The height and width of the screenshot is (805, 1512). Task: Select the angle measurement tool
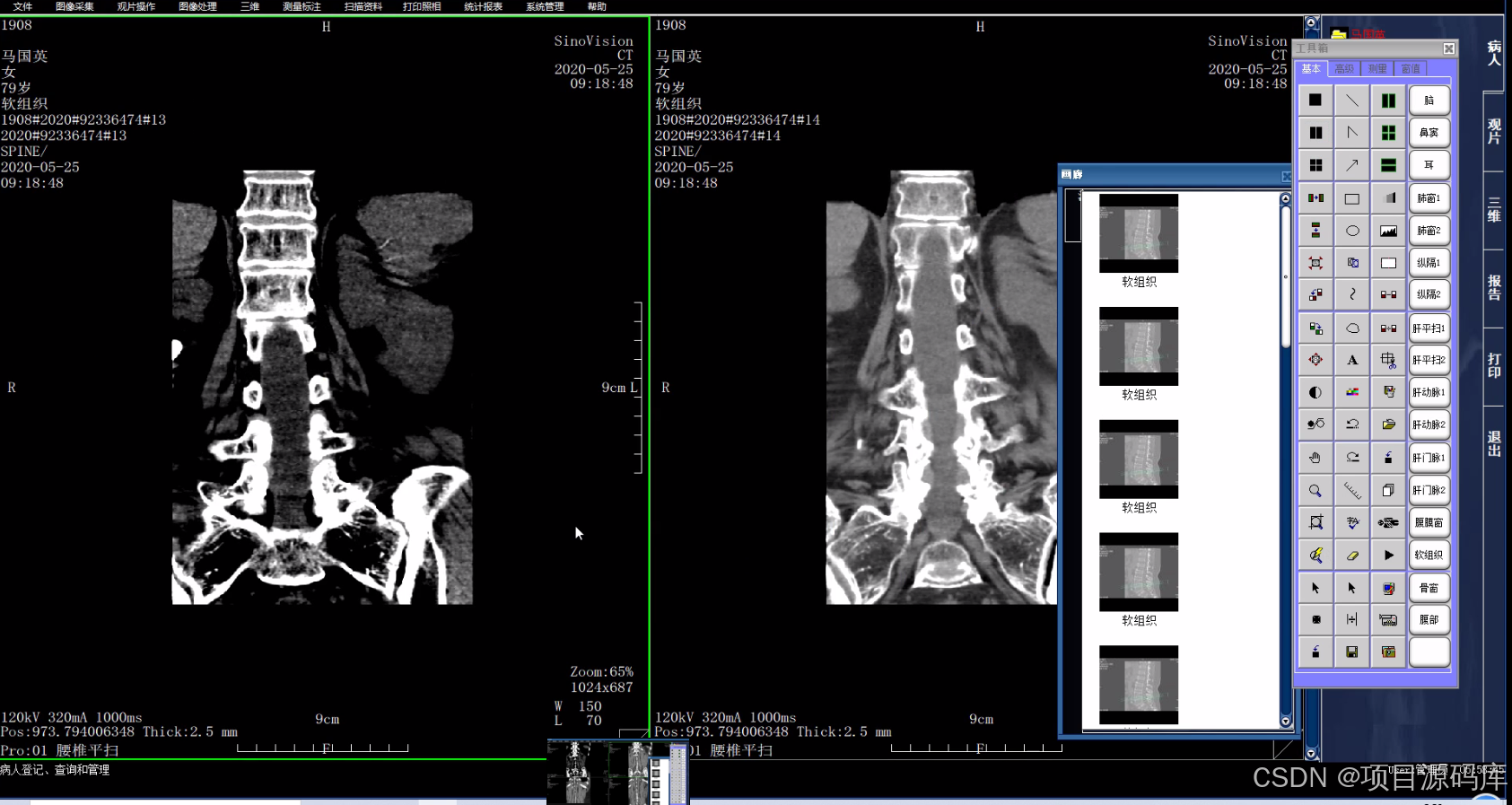pyautogui.click(x=1352, y=133)
